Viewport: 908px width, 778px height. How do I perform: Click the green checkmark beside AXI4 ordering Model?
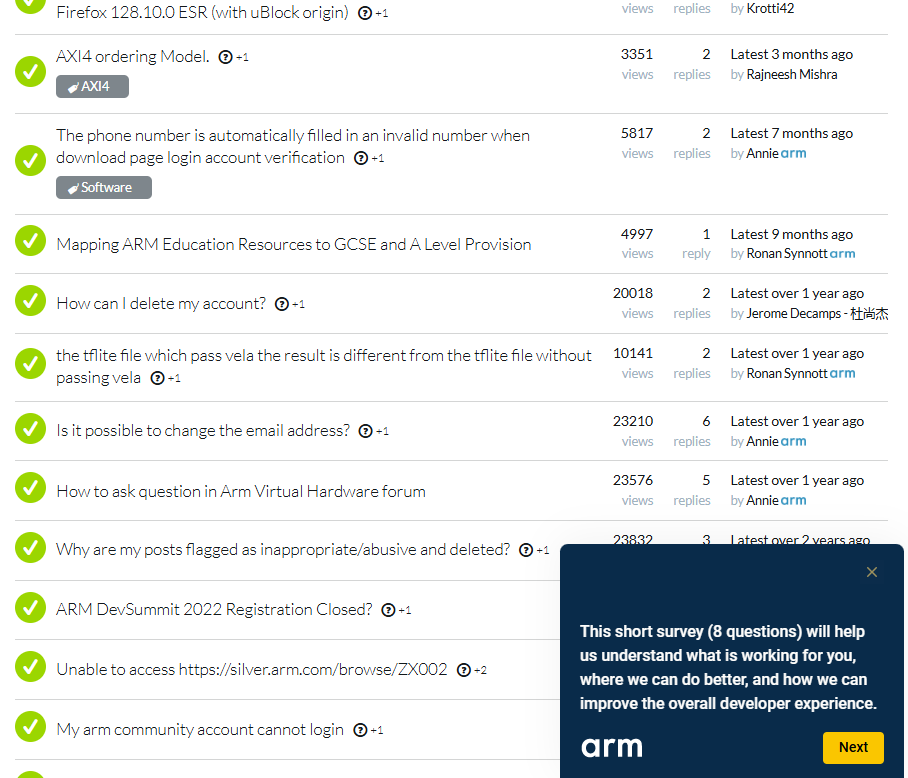tap(30, 71)
